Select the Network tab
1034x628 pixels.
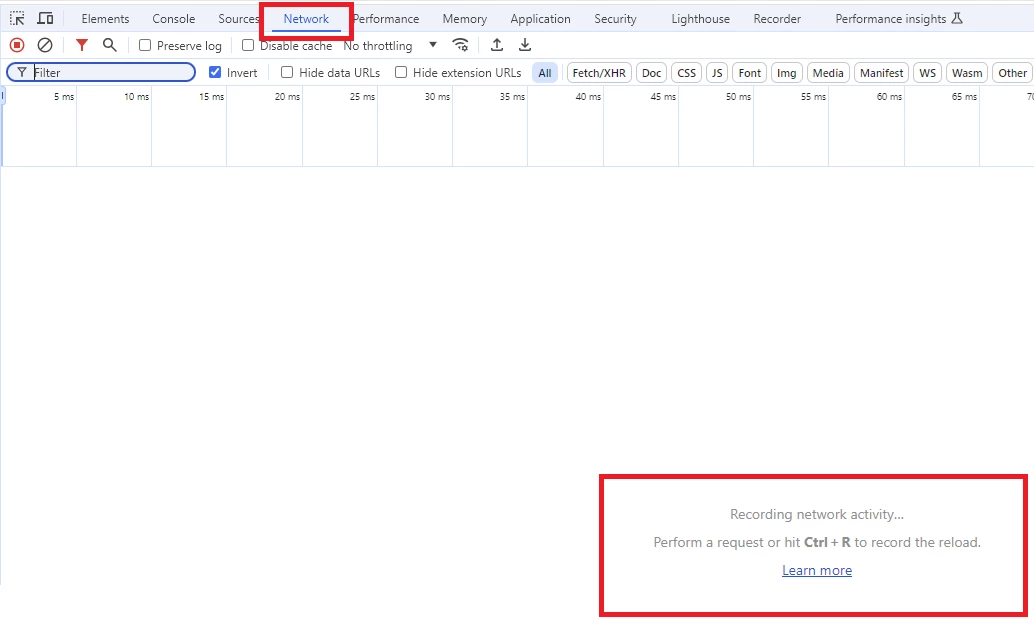[306, 19]
